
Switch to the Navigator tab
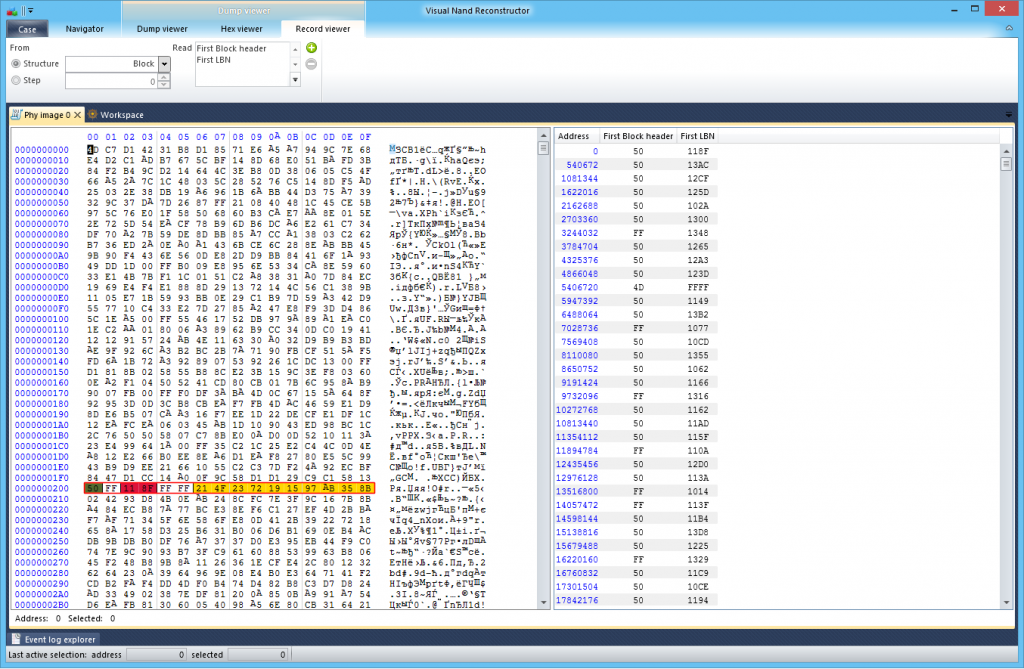84,29
